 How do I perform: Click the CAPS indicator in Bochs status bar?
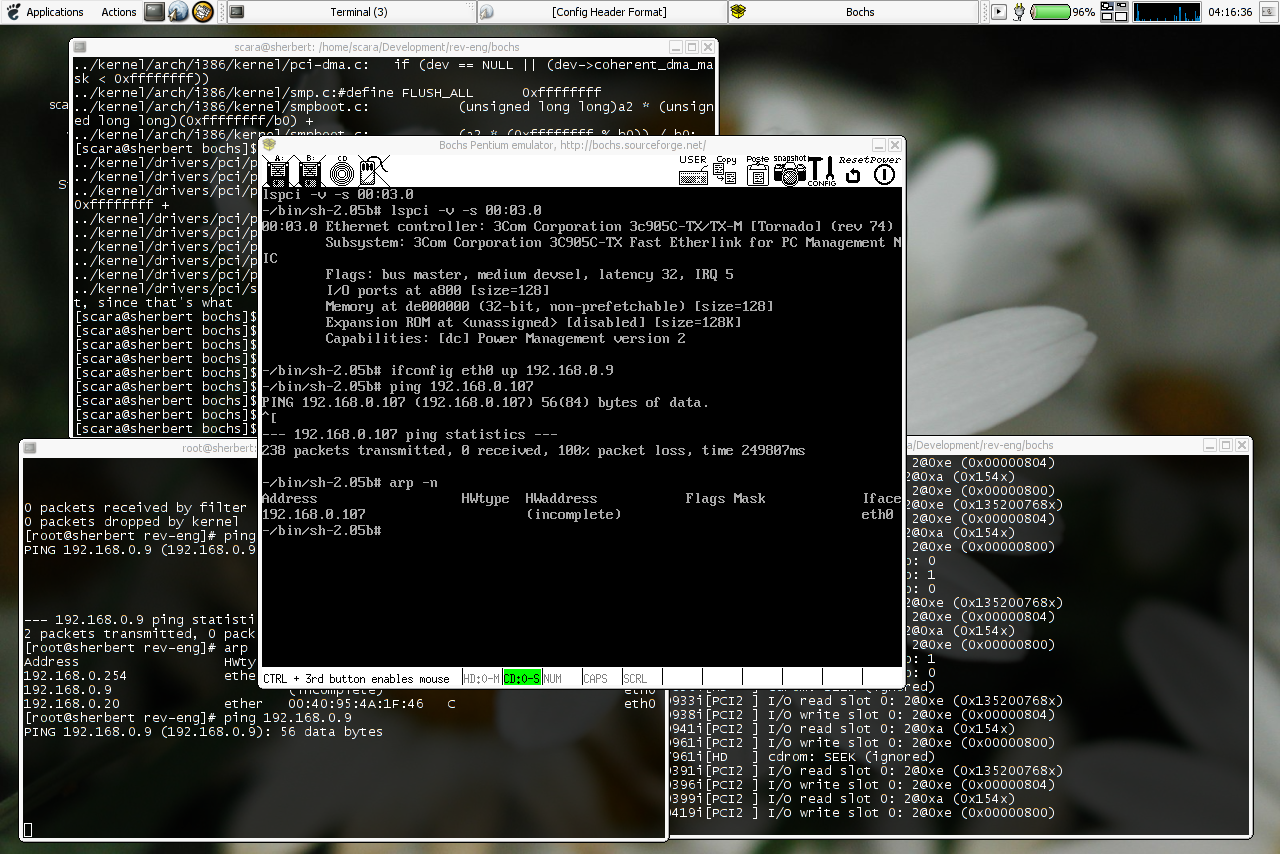(x=596, y=678)
